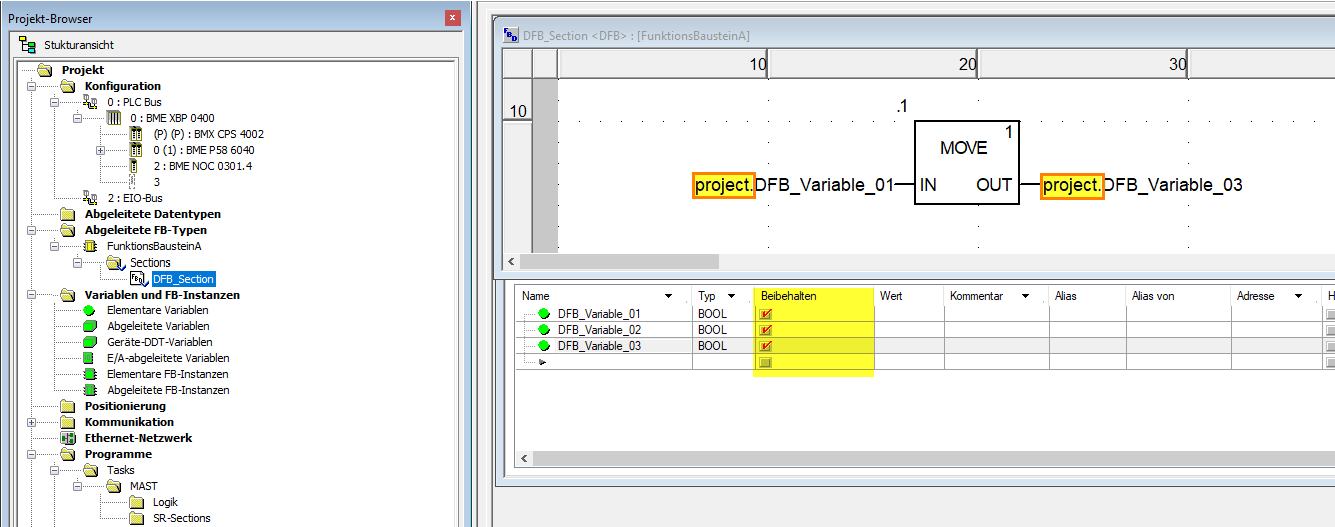This screenshot has height=527, width=1335.
Task: Click the BME NOC 0301.4 module icon
Action: pyautogui.click(x=135, y=166)
